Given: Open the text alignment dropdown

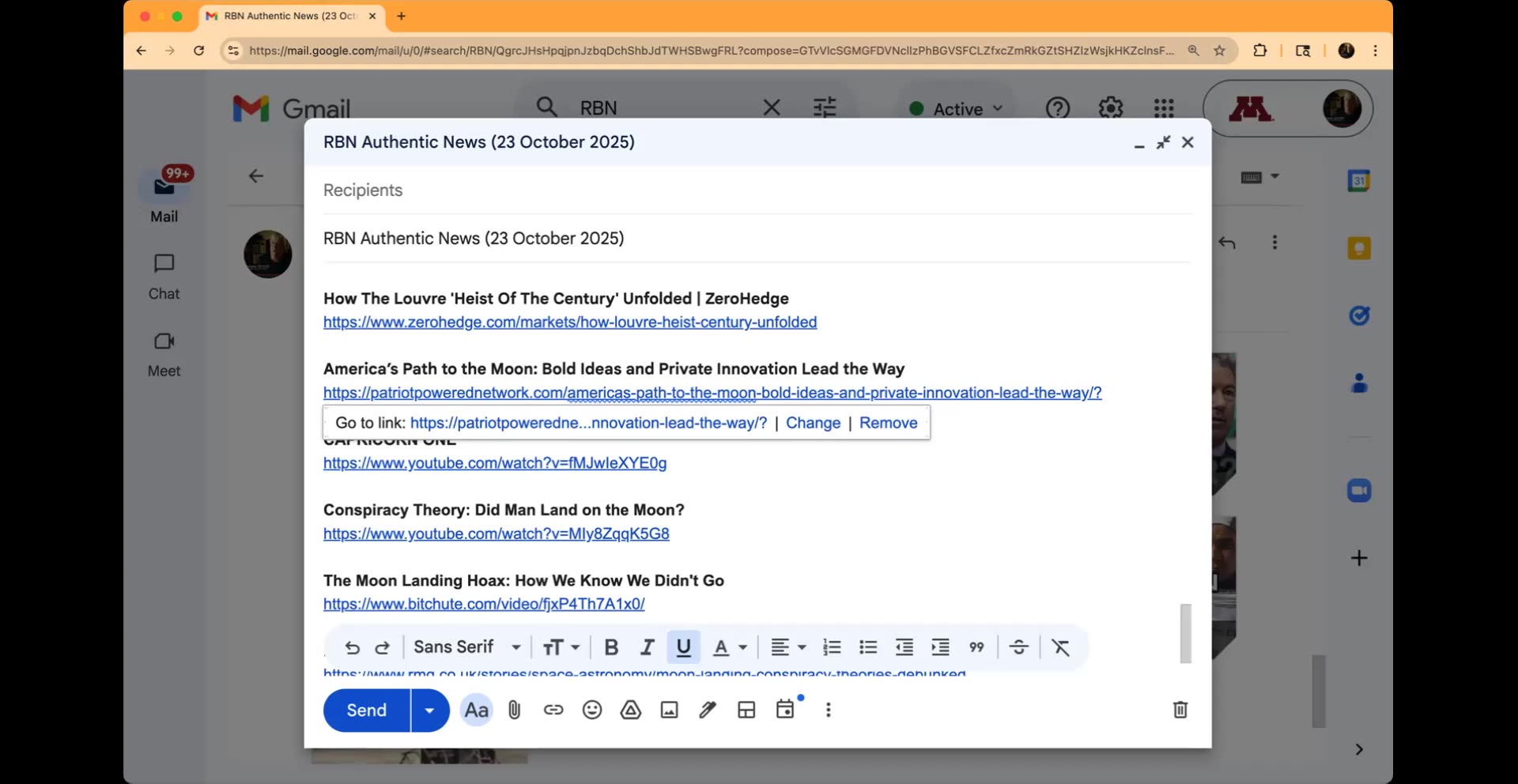Looking at the screenshot, I should pos(788,648).
